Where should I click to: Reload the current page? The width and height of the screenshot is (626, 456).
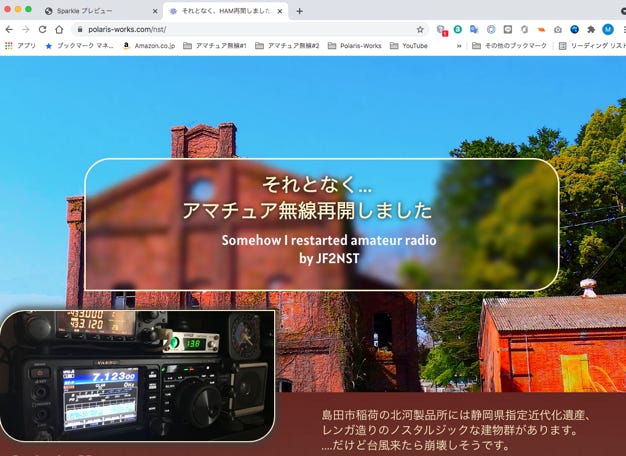tap(42, 29)
